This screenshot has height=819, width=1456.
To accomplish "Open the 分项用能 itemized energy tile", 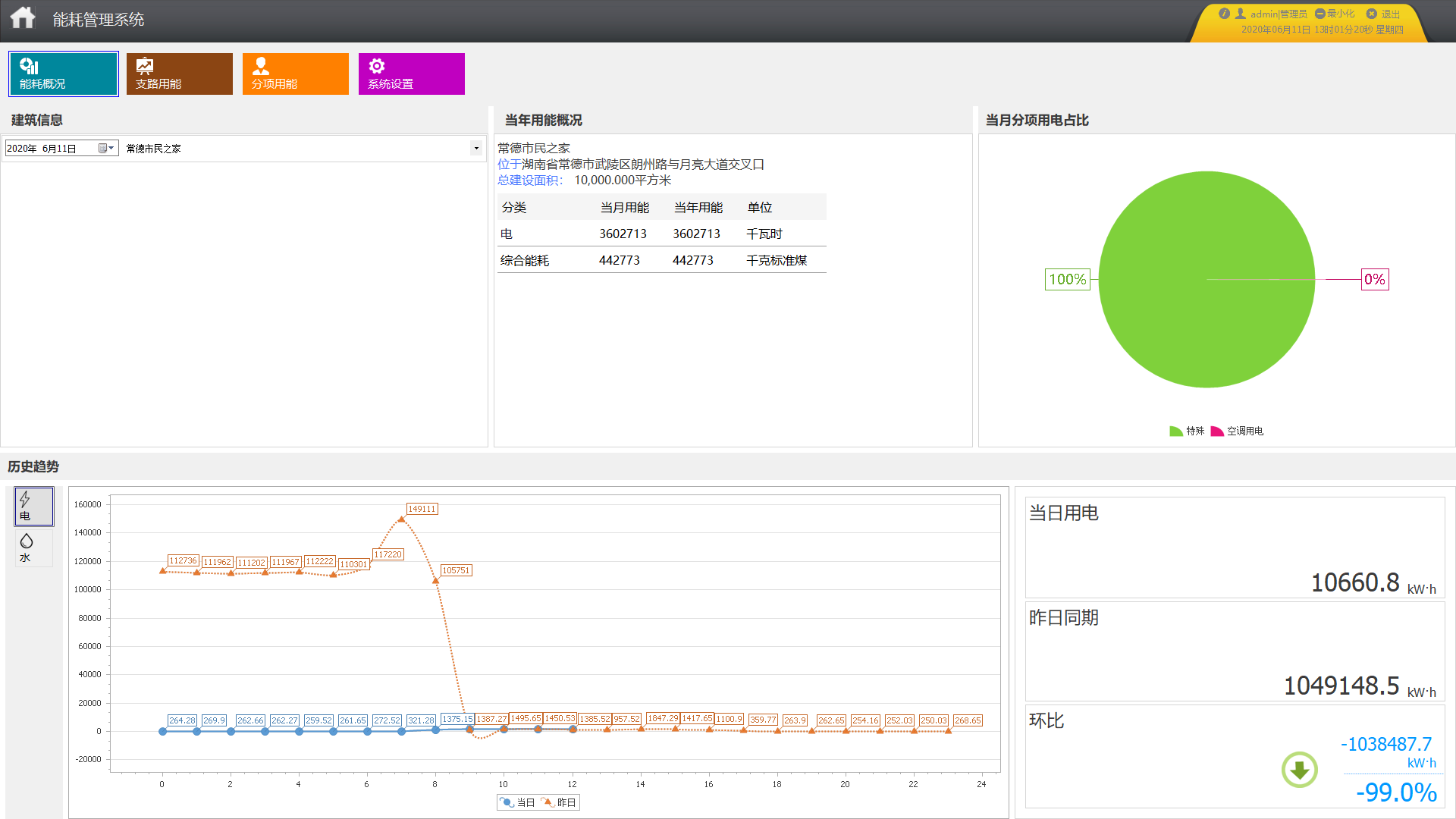I will tap(296, 74).
